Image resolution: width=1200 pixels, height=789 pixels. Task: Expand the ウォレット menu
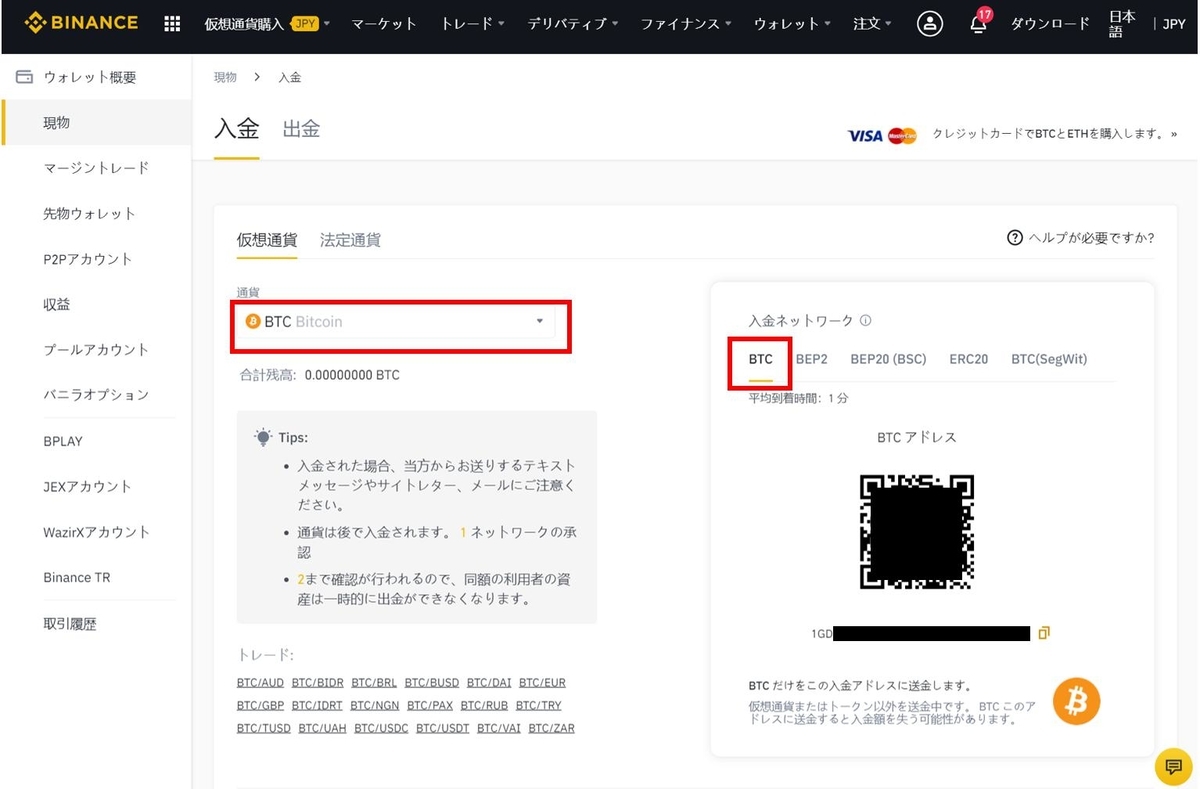click(792, 23)
